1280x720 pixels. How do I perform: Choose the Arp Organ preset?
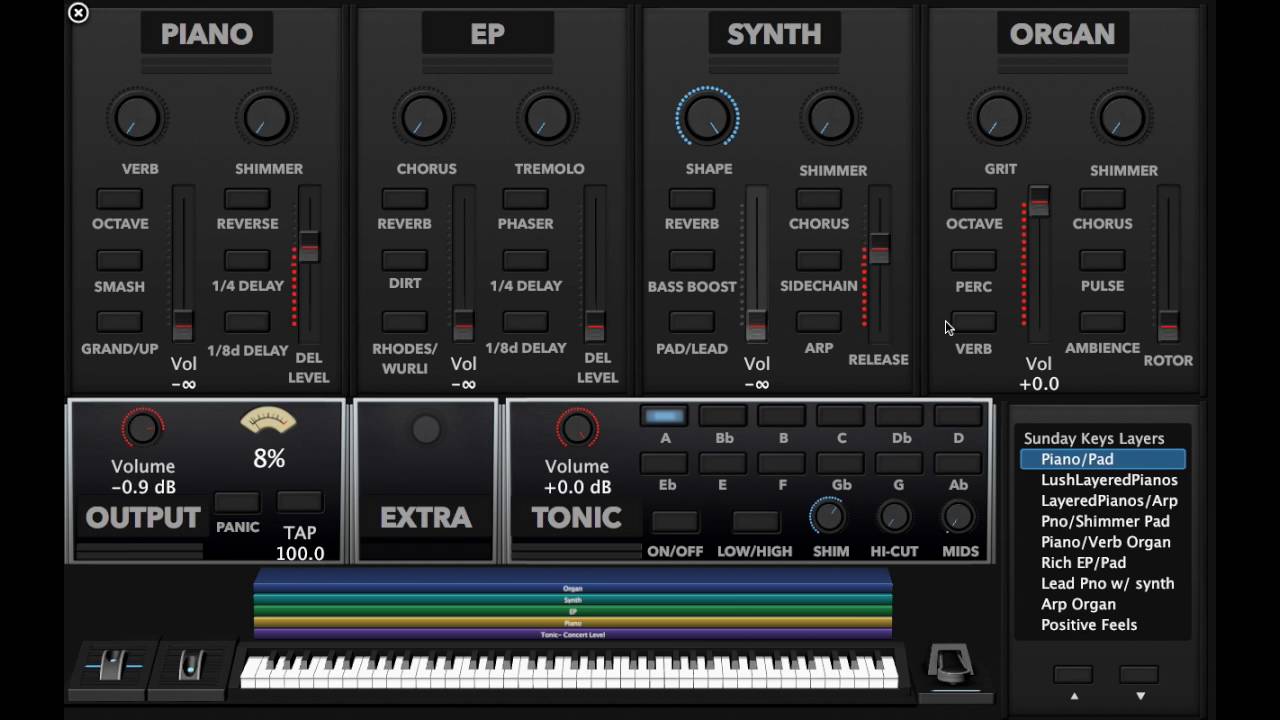coord(1078,604)
